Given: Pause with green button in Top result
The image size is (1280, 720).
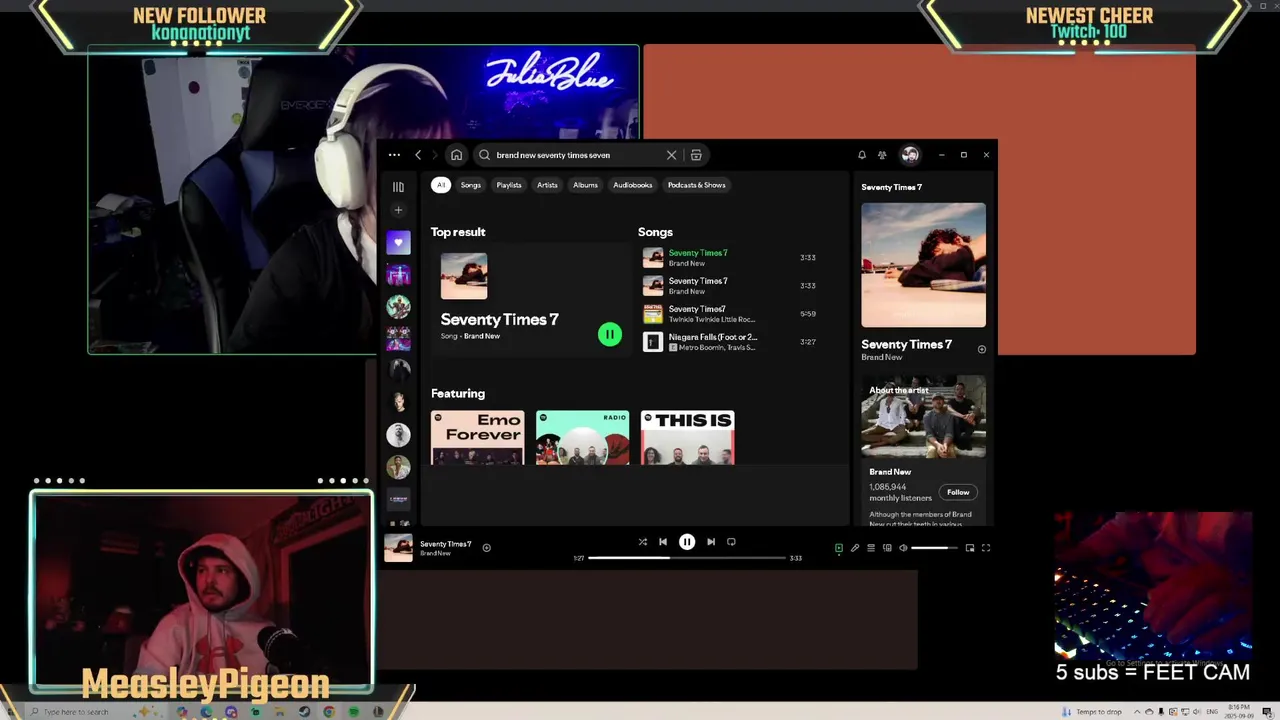Looking at the screenshot, I should point(609,335).
